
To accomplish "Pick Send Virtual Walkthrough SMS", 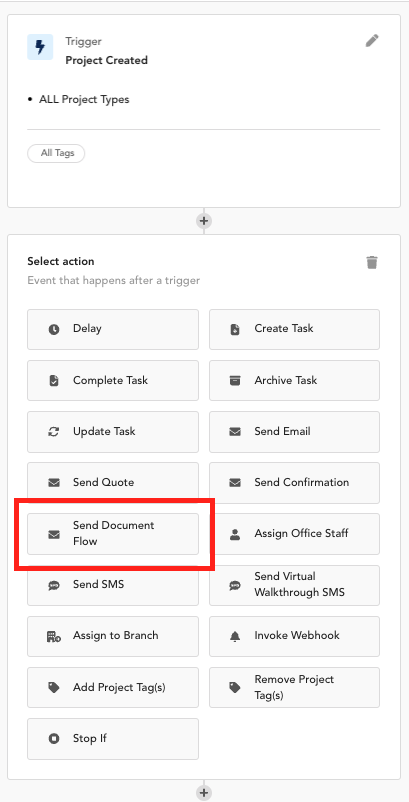I will coord(294,585).
